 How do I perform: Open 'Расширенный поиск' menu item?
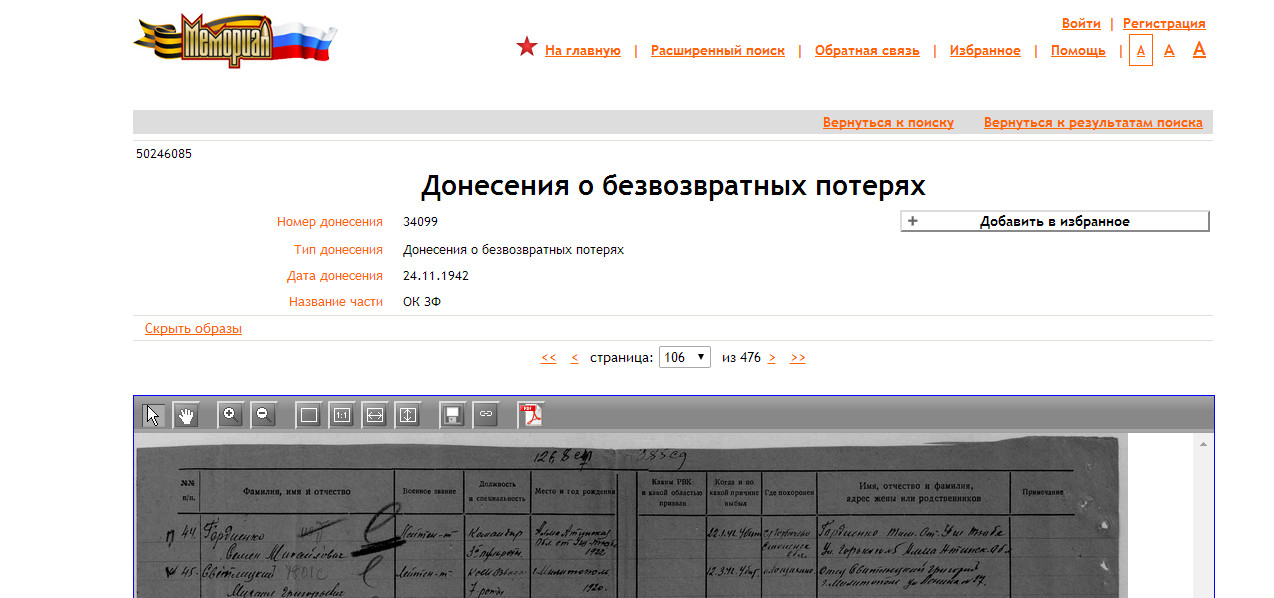pyautogui.click(x=717, y=50)
